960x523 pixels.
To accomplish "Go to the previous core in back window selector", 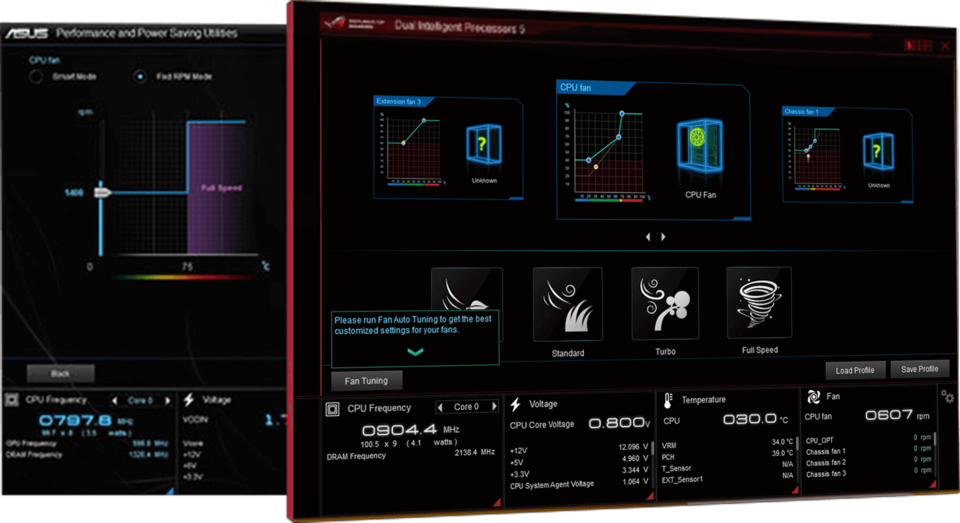I will pos(114,401).
